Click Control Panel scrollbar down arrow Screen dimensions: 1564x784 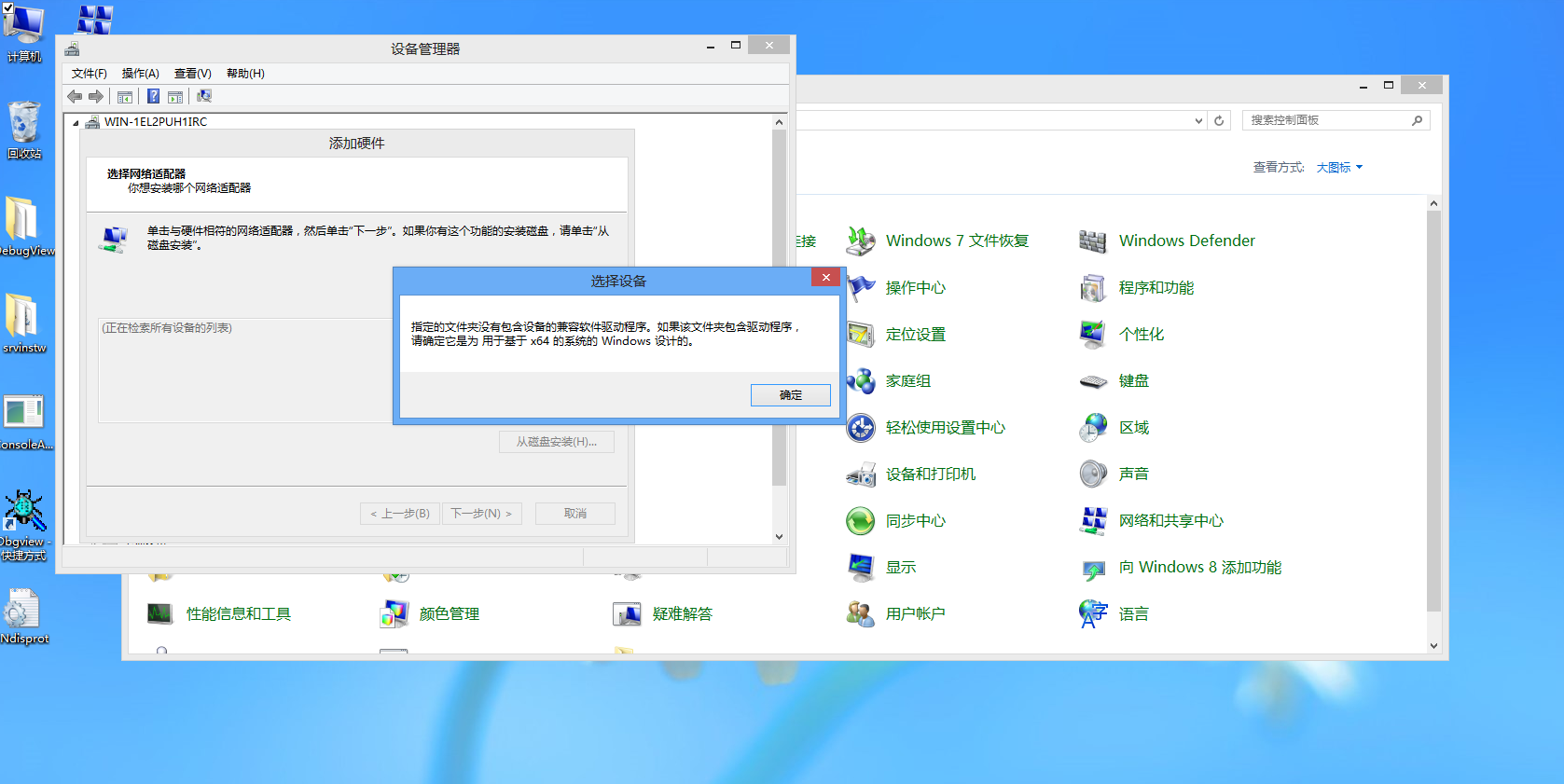tap(1434, 646)
